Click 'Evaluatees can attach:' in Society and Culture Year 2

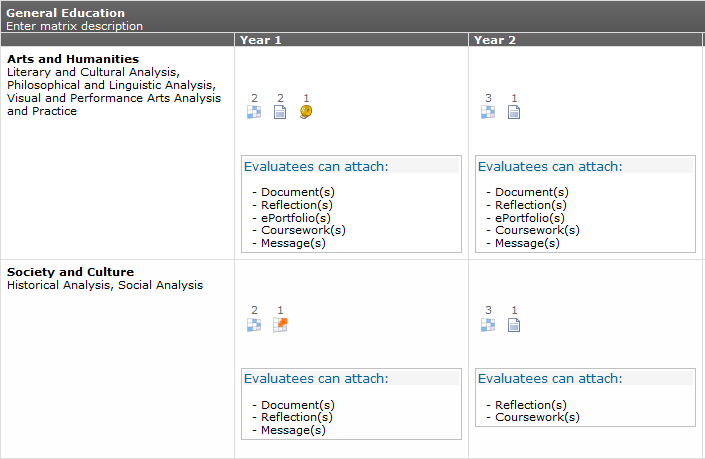[x=550, y=379]
